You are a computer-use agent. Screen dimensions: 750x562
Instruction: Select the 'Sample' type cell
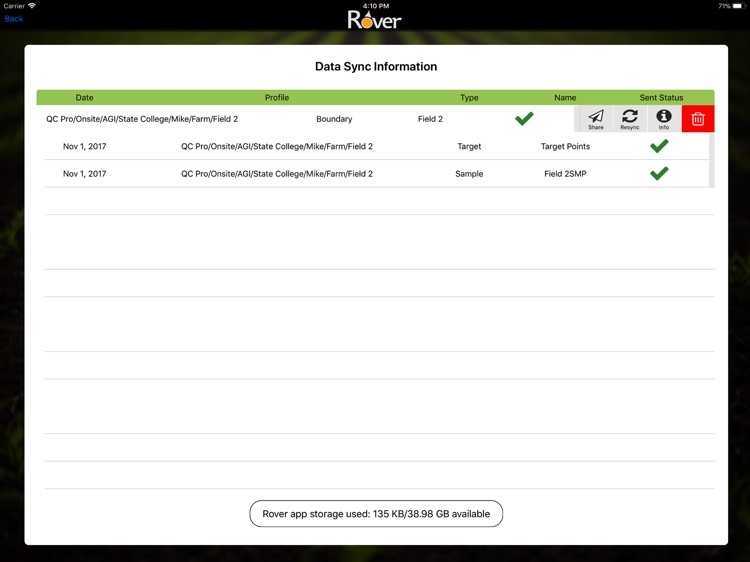469,174
